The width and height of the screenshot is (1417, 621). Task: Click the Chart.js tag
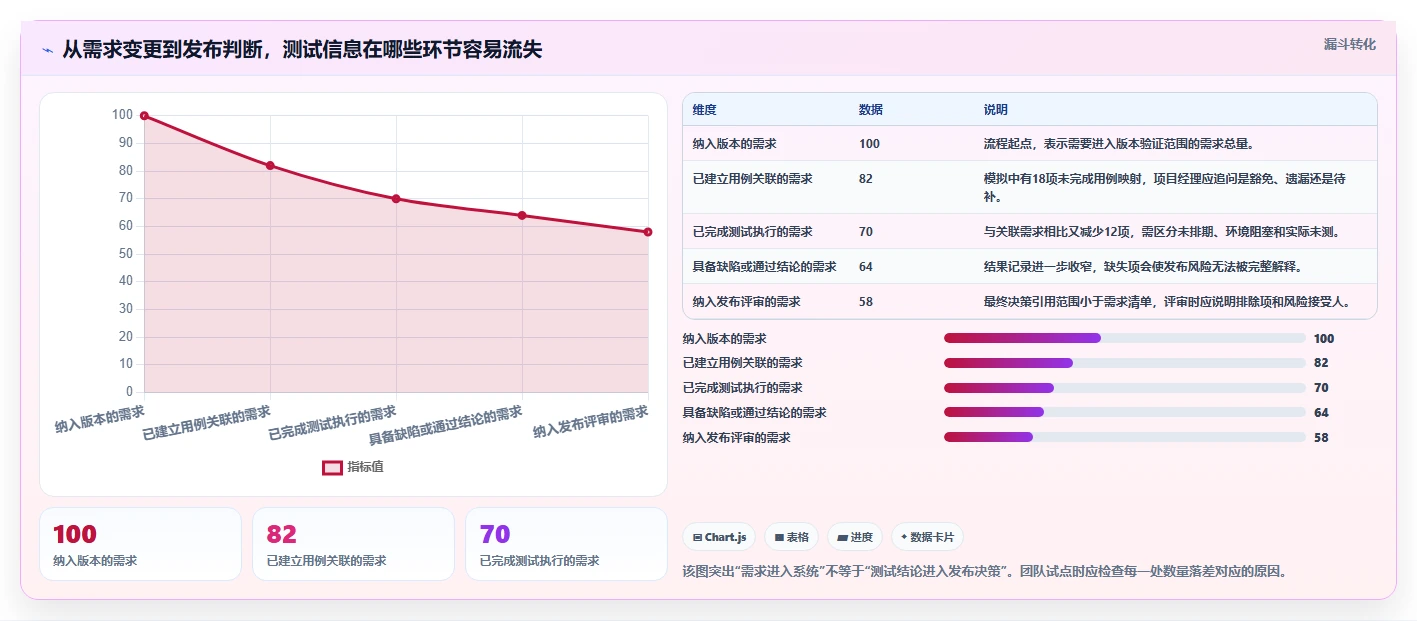click(719, 537)
